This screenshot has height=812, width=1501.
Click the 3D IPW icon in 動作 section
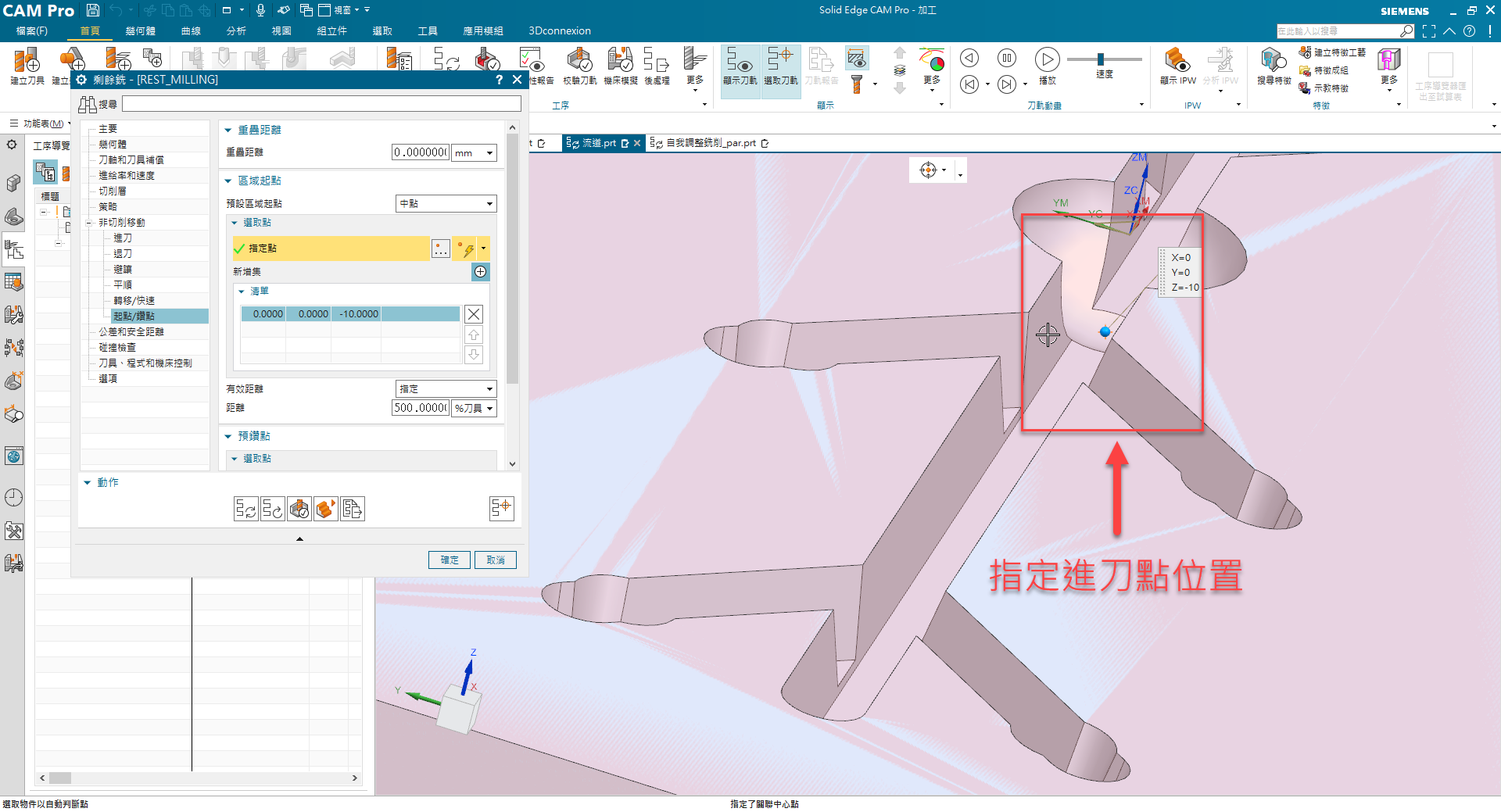point(325,510)
